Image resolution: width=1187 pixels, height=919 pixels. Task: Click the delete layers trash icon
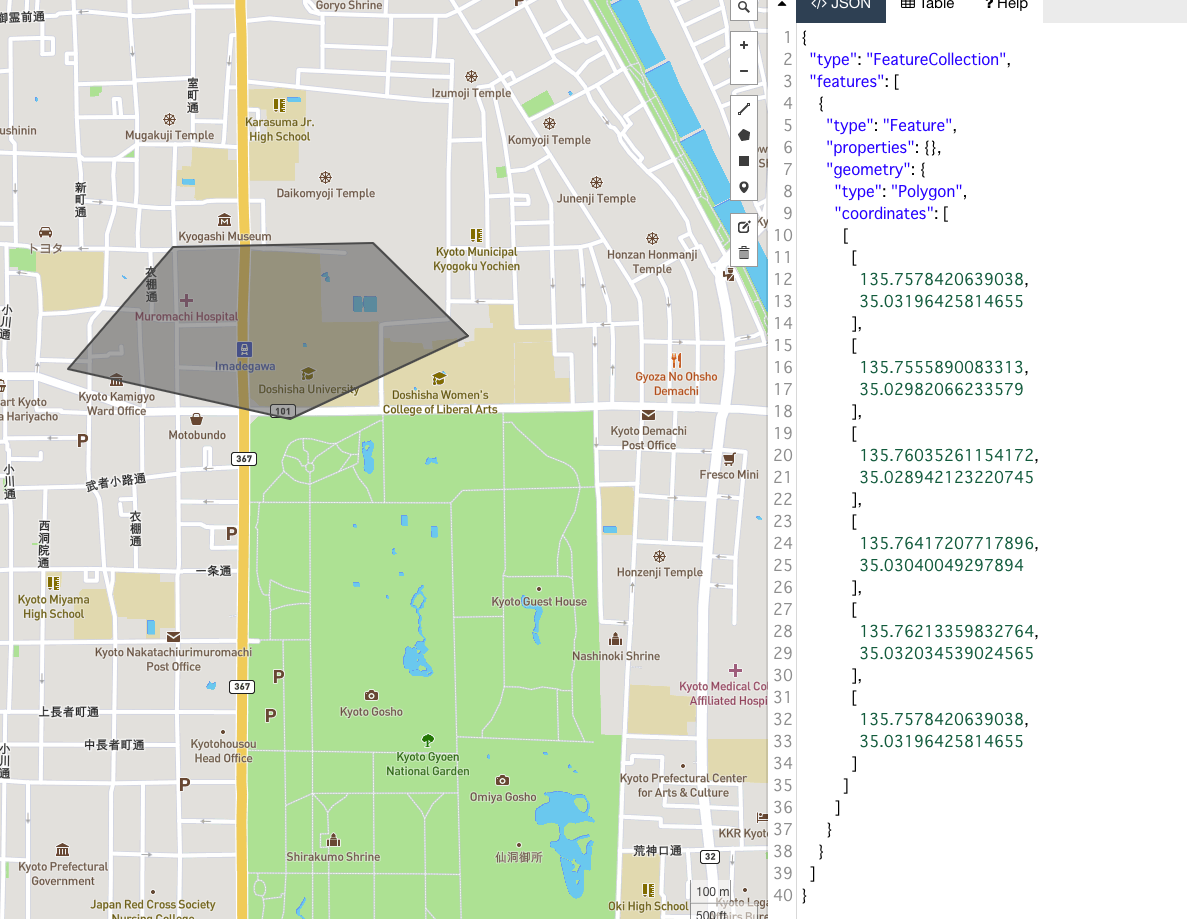(743, 253)
